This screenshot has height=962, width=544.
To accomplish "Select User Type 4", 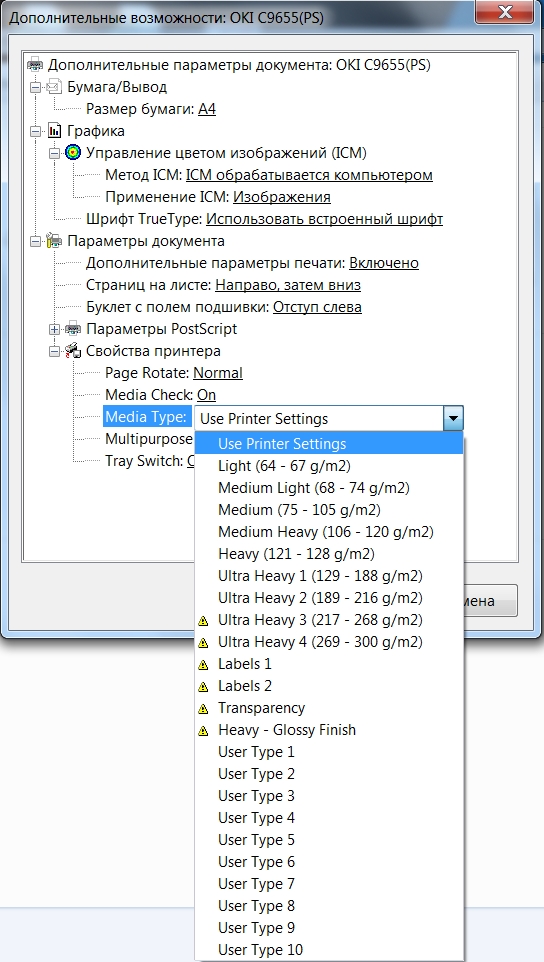I will pyautogui.click(x=329, y=818).
